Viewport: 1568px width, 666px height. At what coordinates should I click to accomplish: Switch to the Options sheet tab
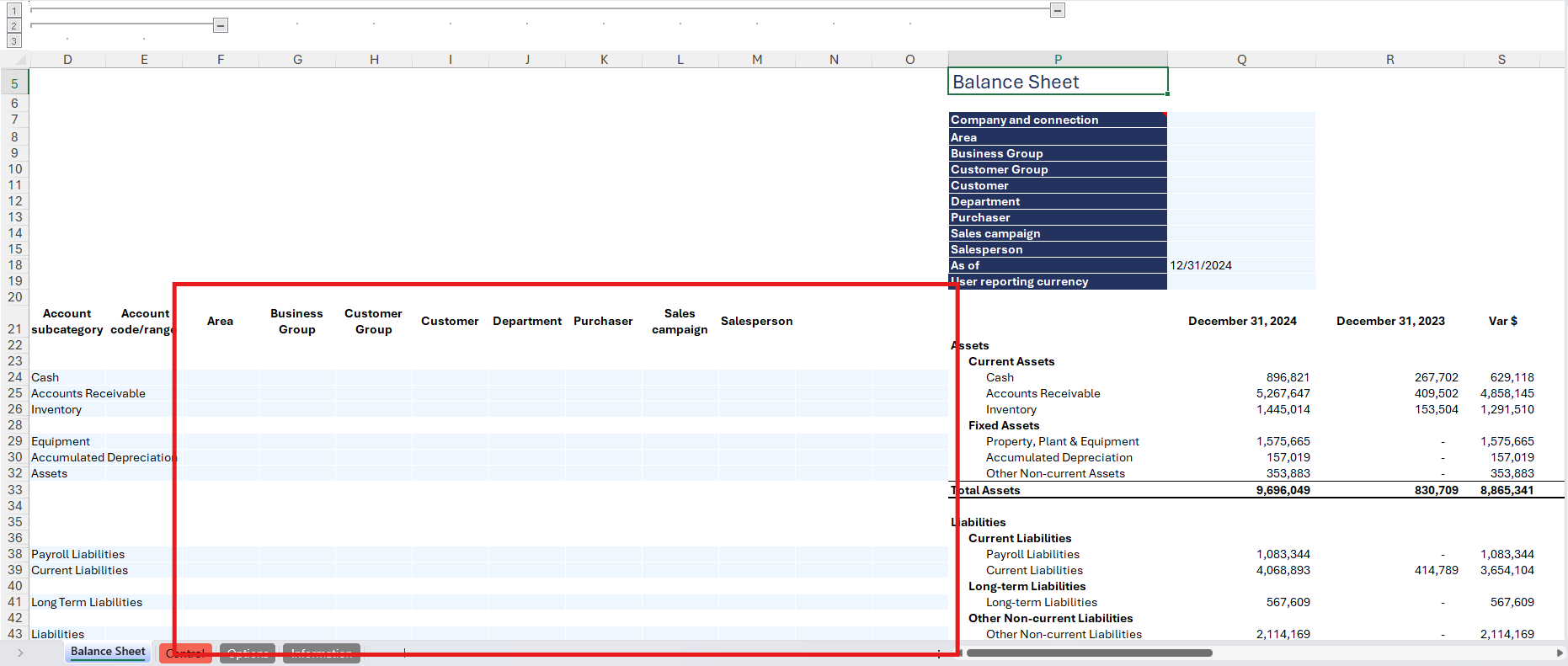point(248,653)
